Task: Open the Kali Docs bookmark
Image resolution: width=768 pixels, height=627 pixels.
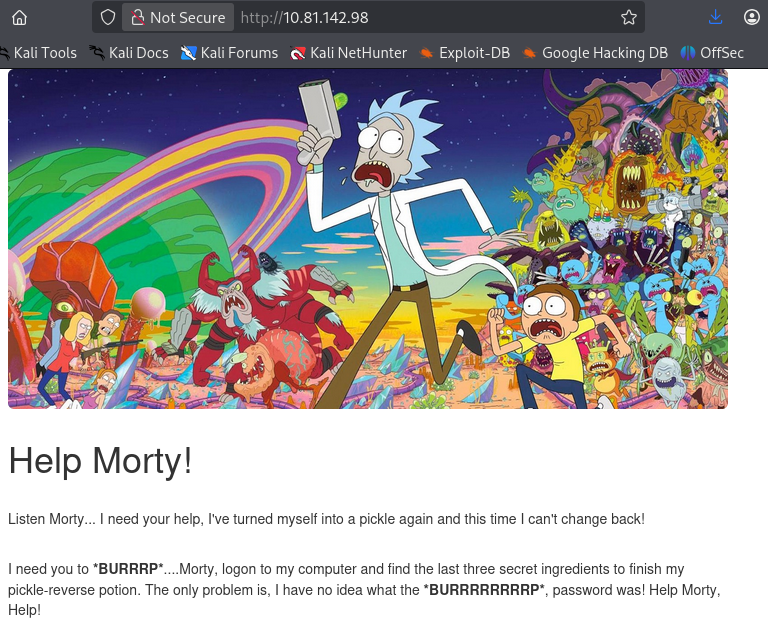Action: click(x=129, y=53)
